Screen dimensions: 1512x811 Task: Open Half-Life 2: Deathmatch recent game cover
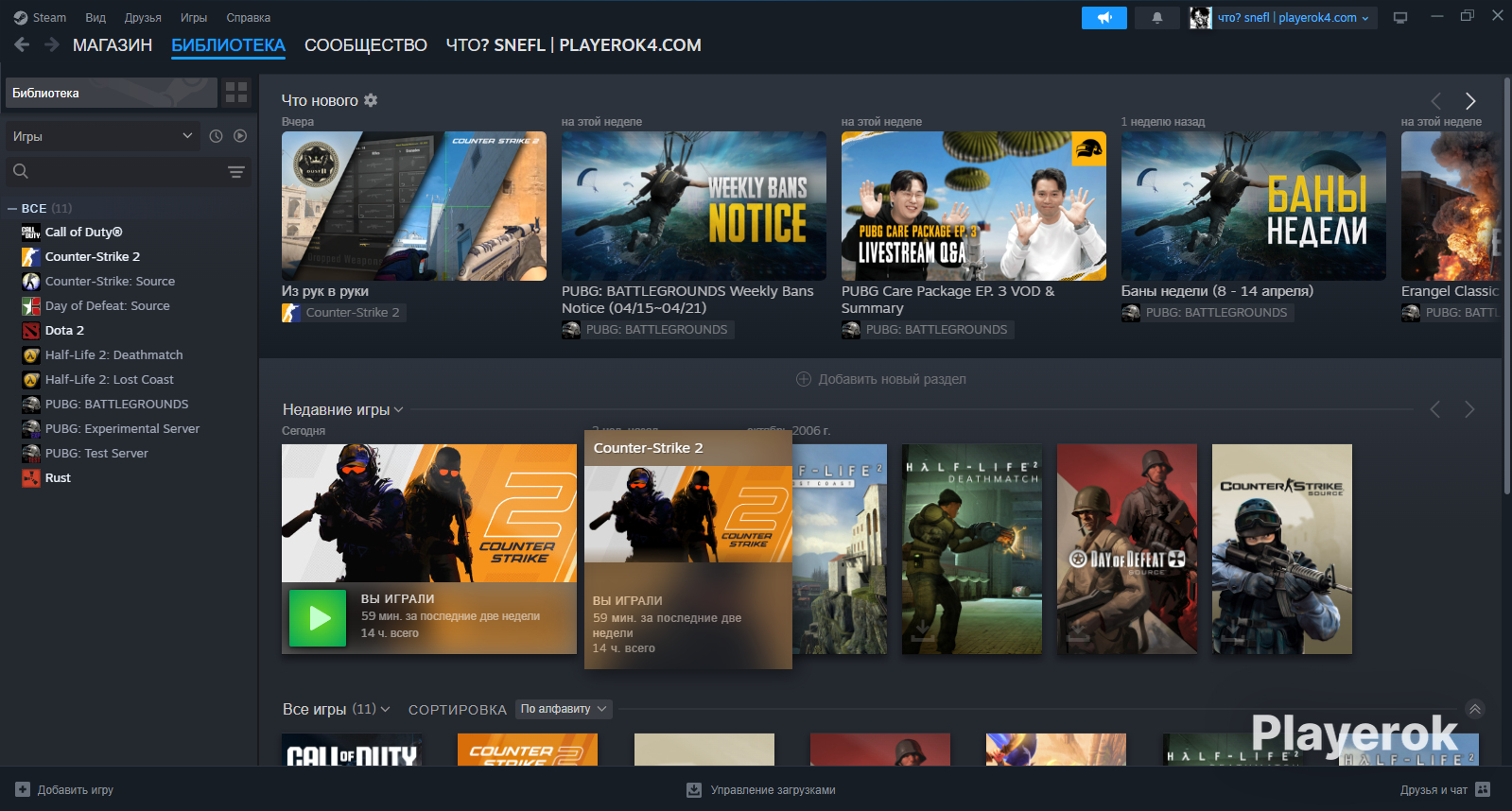[x=972, y=549]
